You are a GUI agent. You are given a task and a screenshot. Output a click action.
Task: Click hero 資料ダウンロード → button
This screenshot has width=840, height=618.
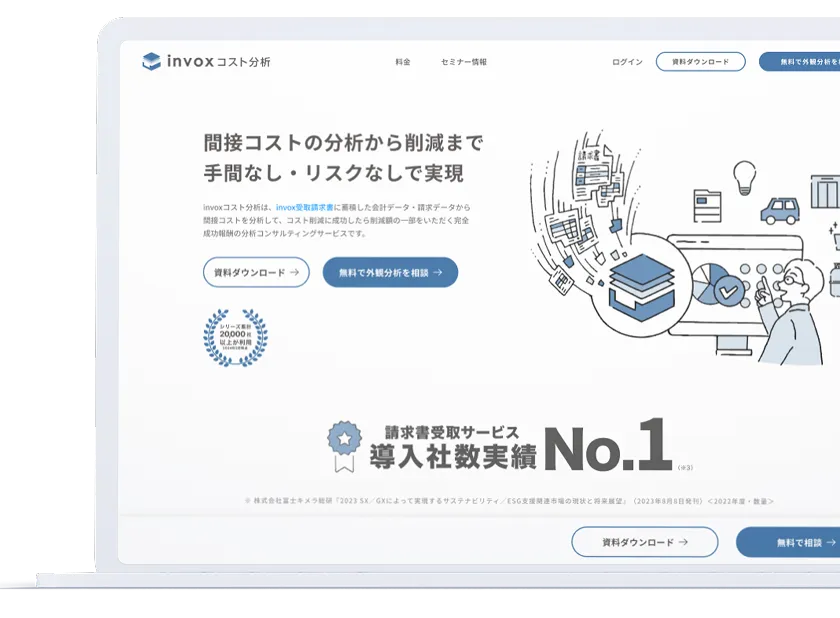point(256,272)
